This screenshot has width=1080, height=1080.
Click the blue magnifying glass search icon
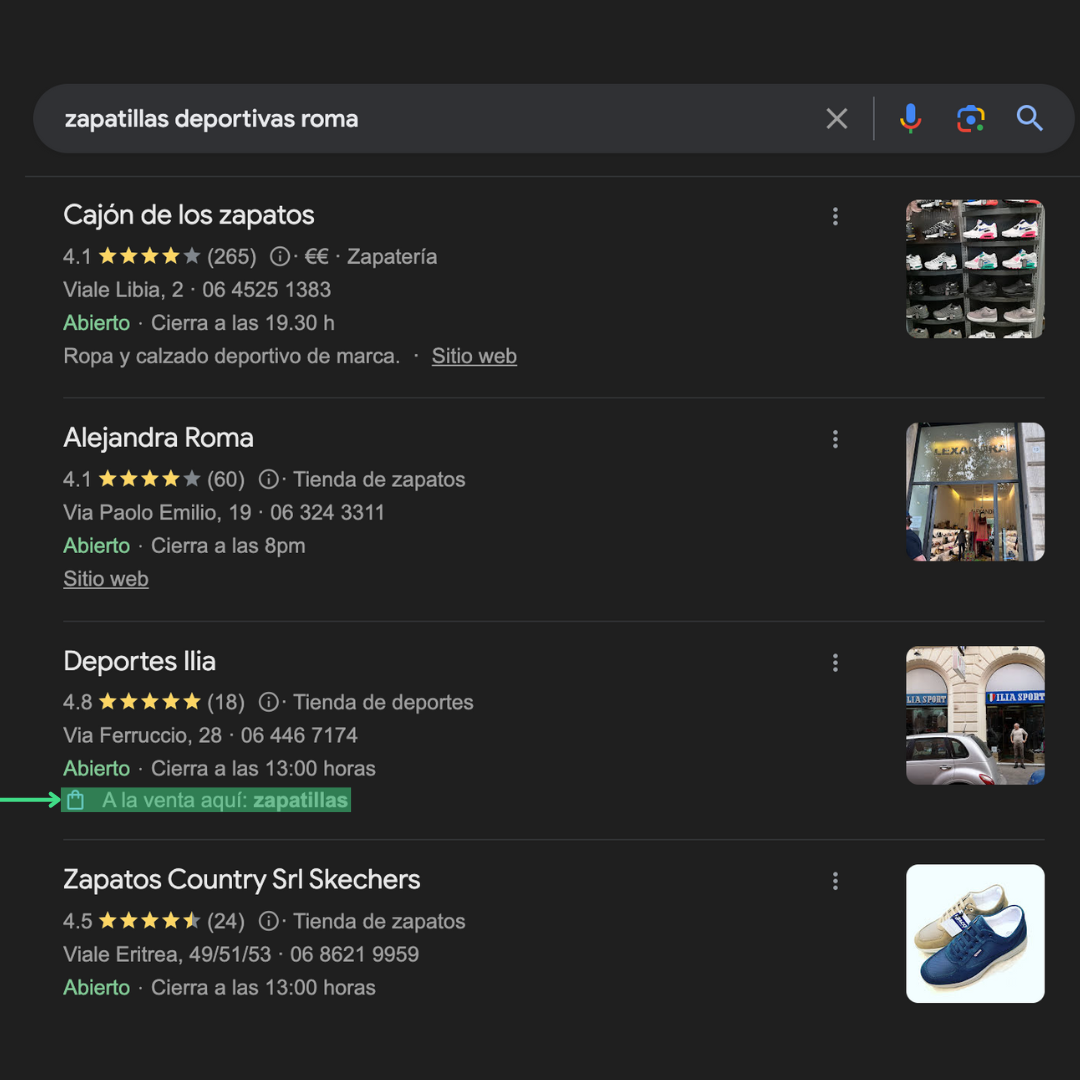(x=1029, y=118)
